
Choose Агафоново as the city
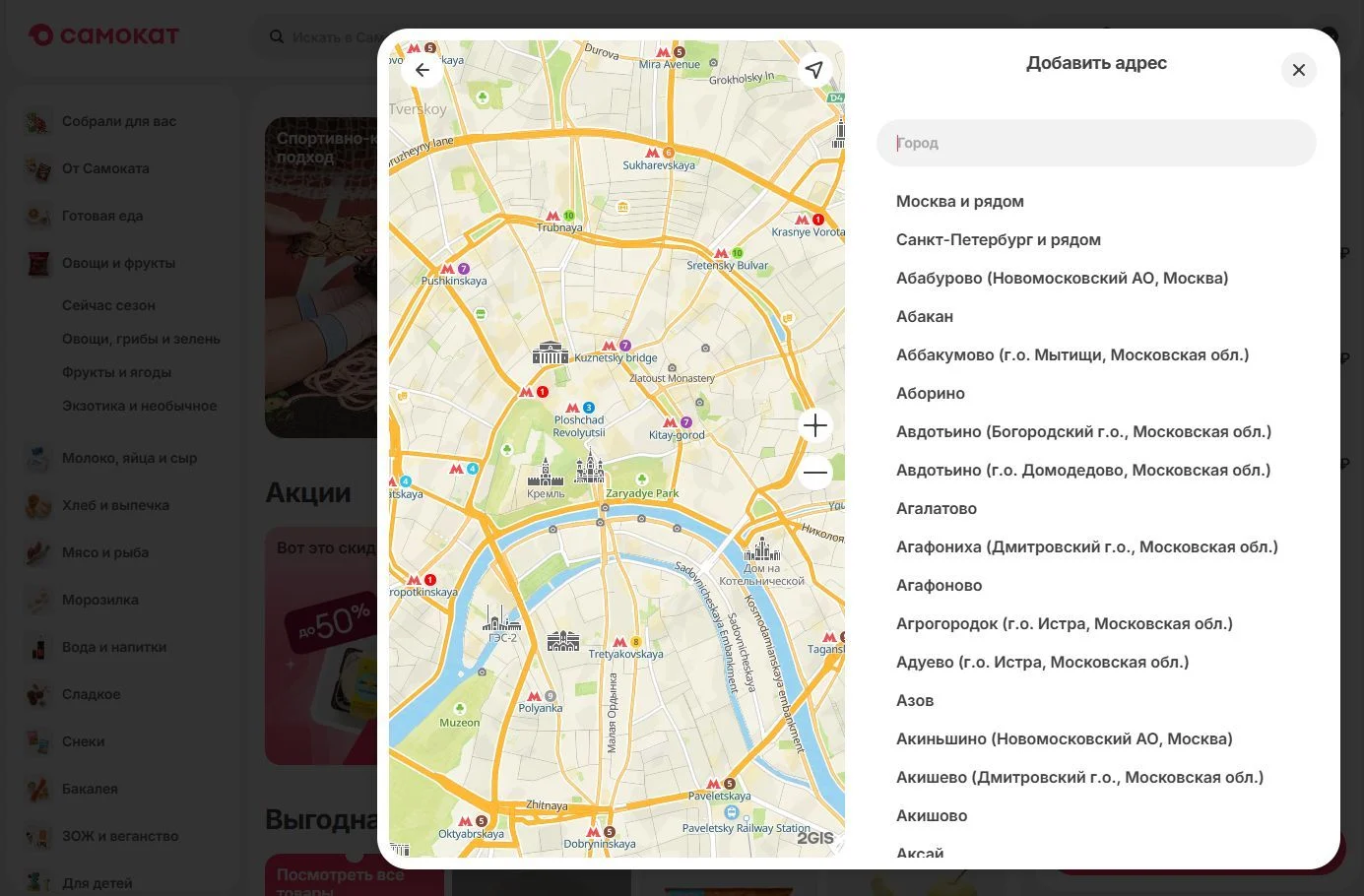pyautogui.click(x=940, y=585)
